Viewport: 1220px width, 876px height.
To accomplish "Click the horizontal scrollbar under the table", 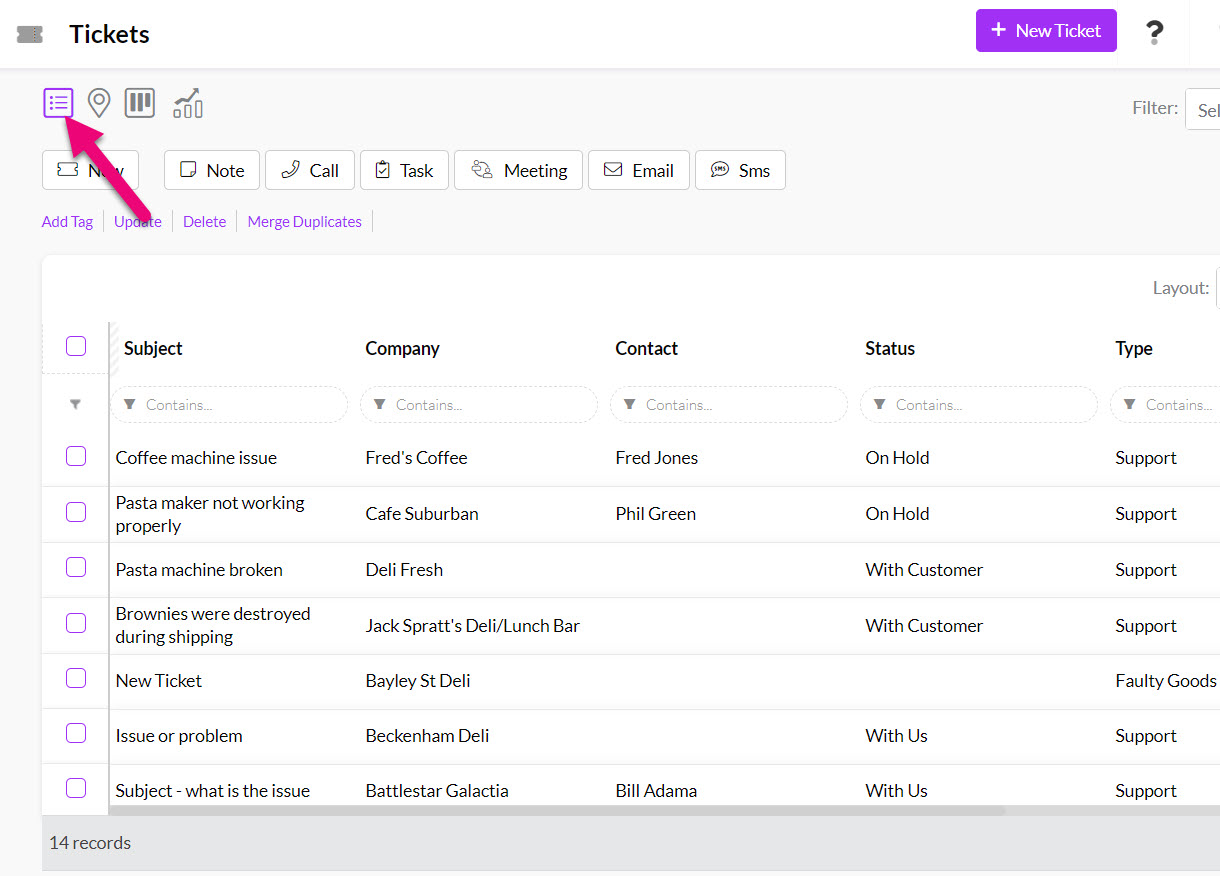I will (x=557, y=810).
